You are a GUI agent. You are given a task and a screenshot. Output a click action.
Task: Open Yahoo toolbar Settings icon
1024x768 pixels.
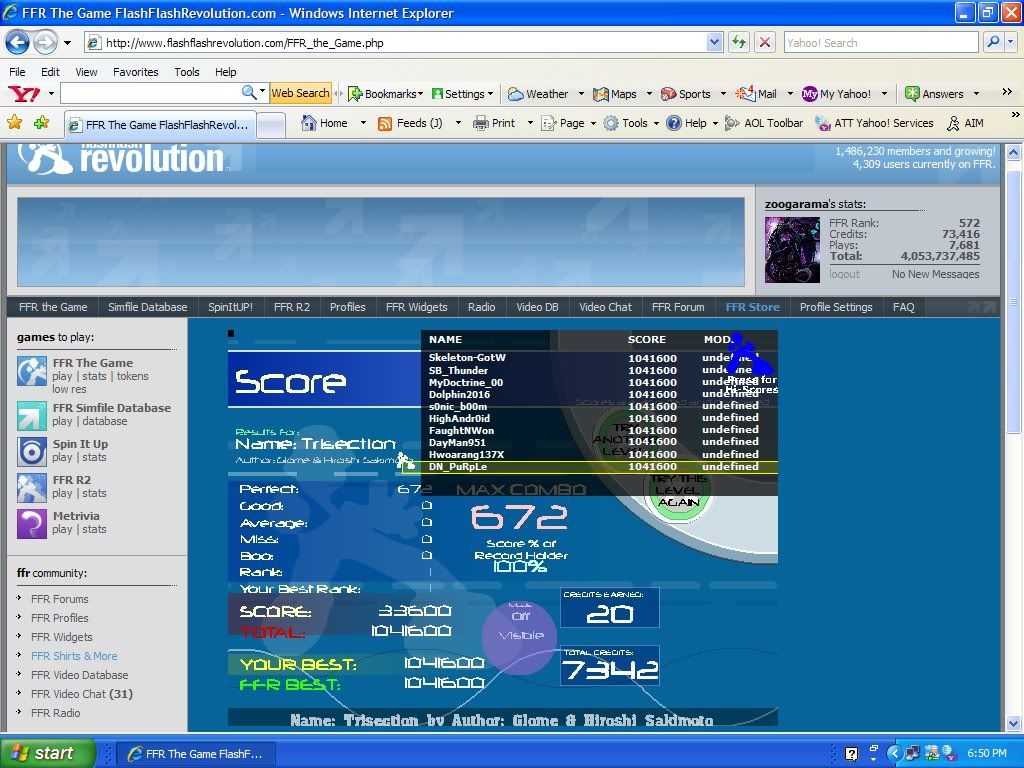[x=438, y=94]
